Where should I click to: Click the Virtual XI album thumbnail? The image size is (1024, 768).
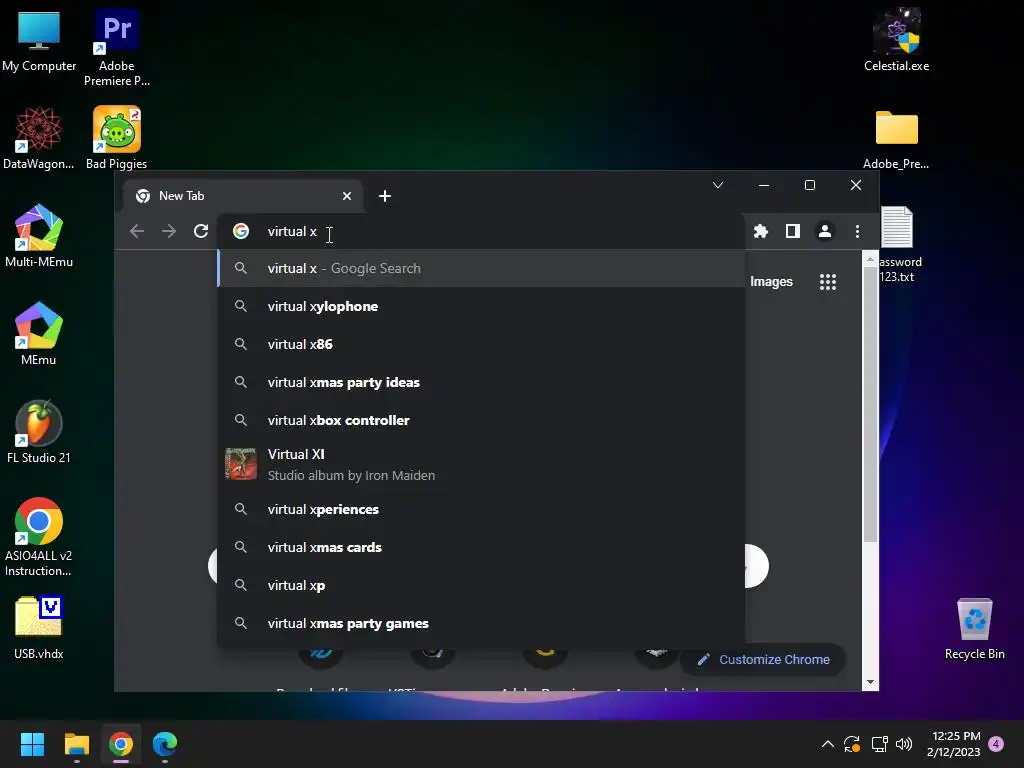pos(241,464)
